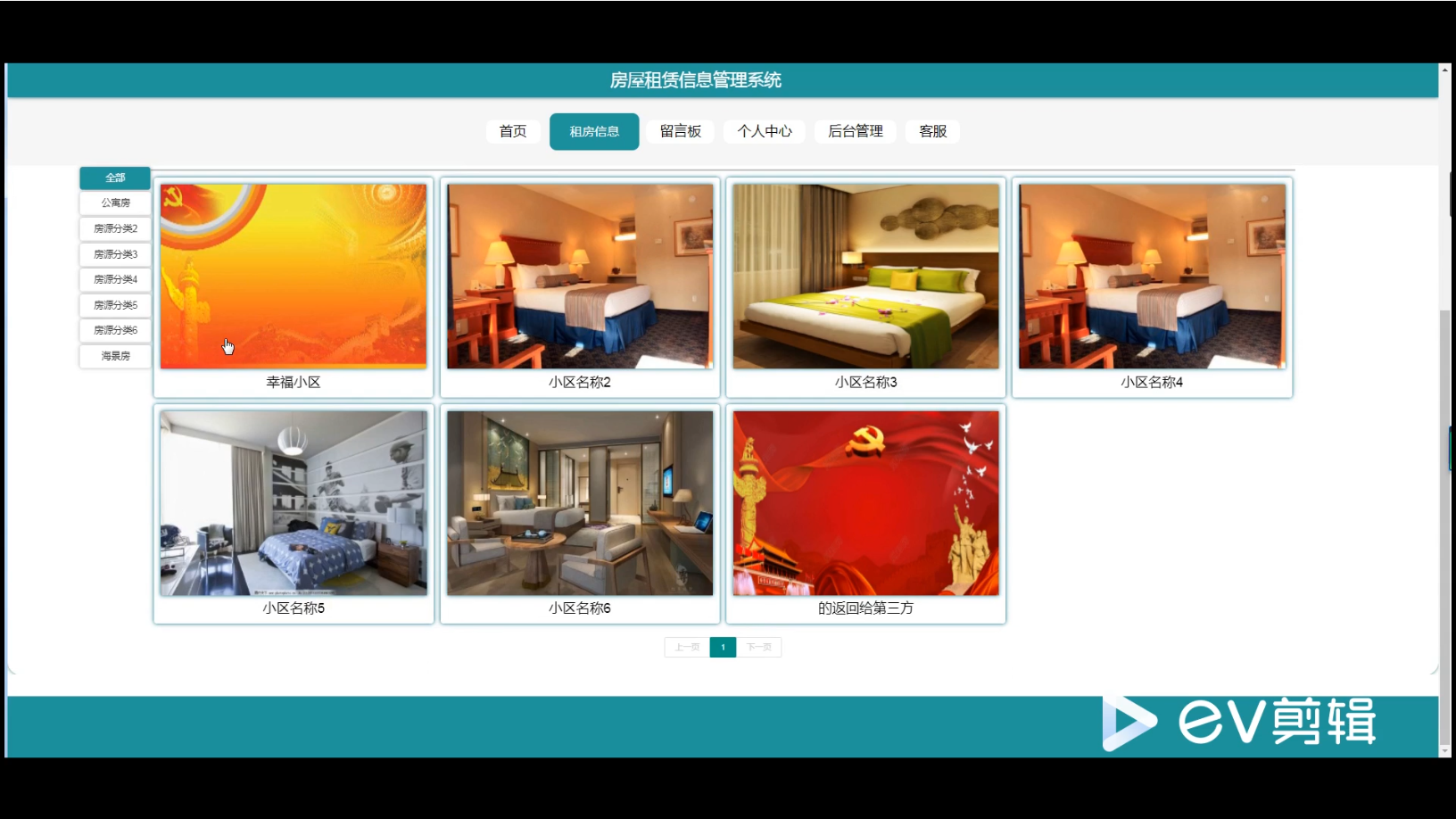Image resolution: width=1456 pixels, height=819 pixels.
Task: Filter listings by 海景房
Action: [x=115, y=356]
